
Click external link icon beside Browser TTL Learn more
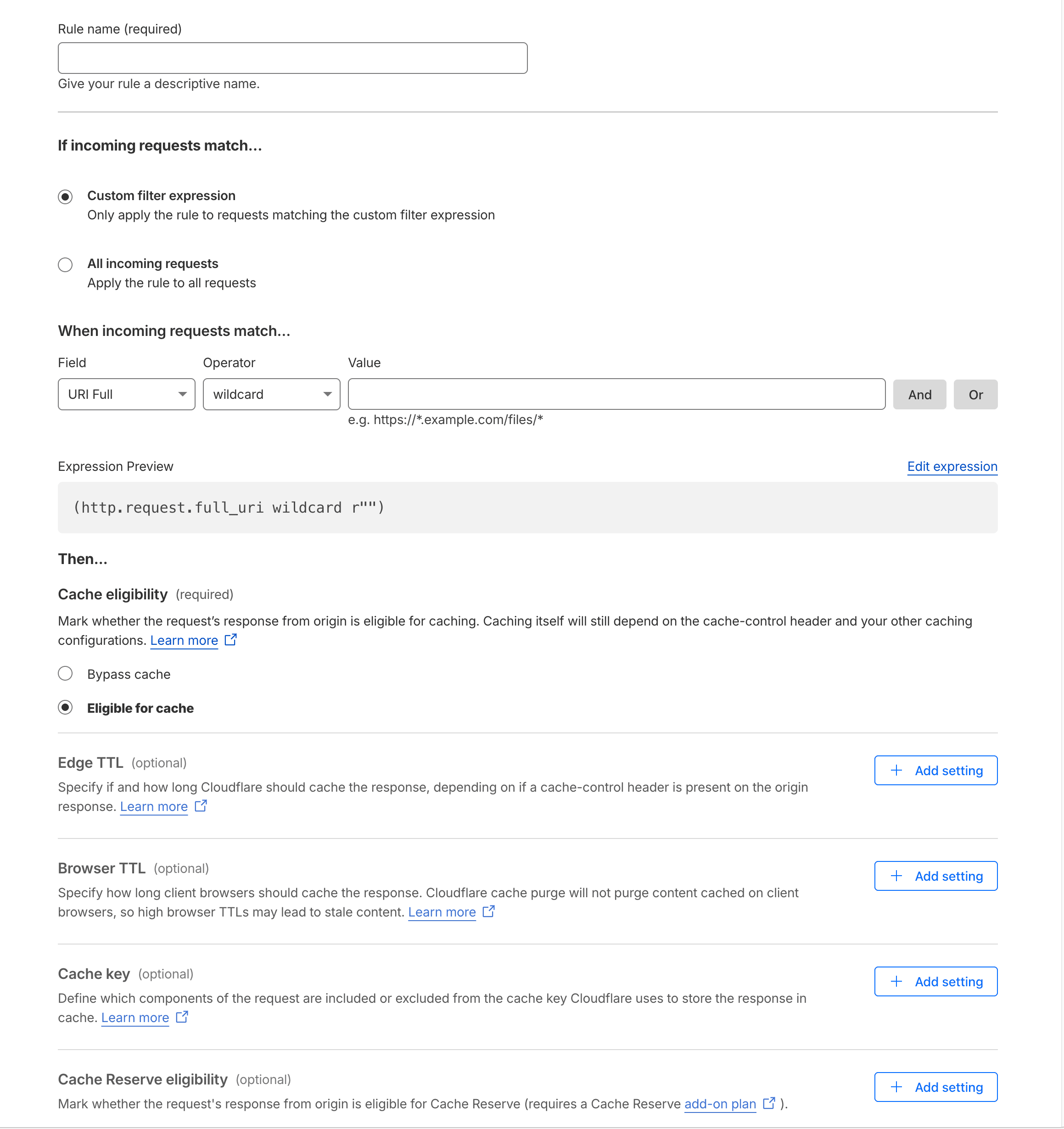pos(489,912)
